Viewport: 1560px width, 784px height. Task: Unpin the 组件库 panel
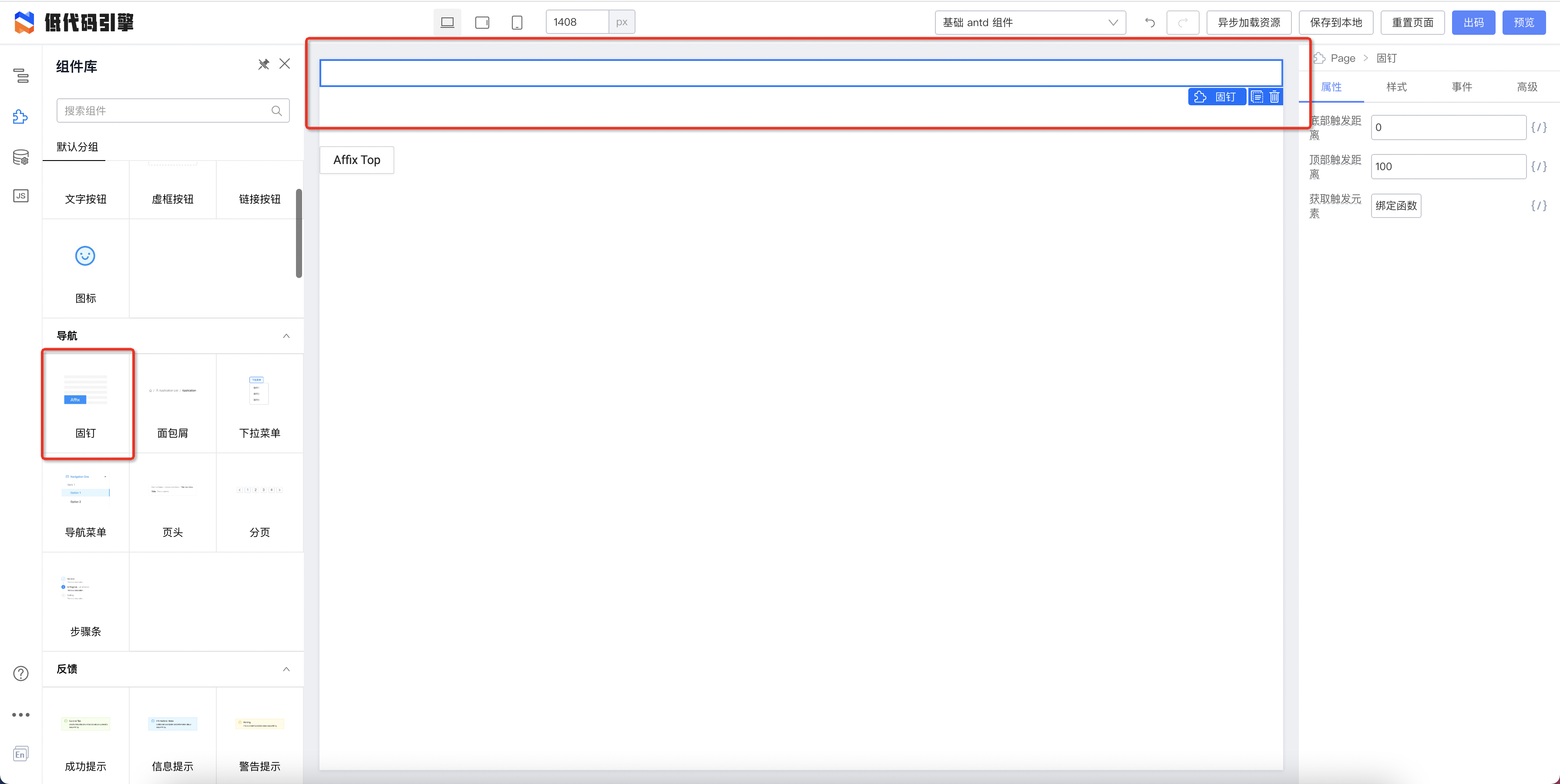point(263,64)
